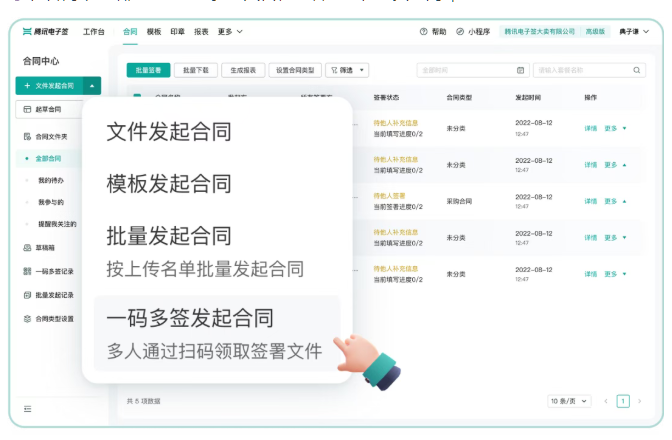Screen dimensions: 672x440
Task: Select 全部合同 in the sidebar
Action: point(48,159)
